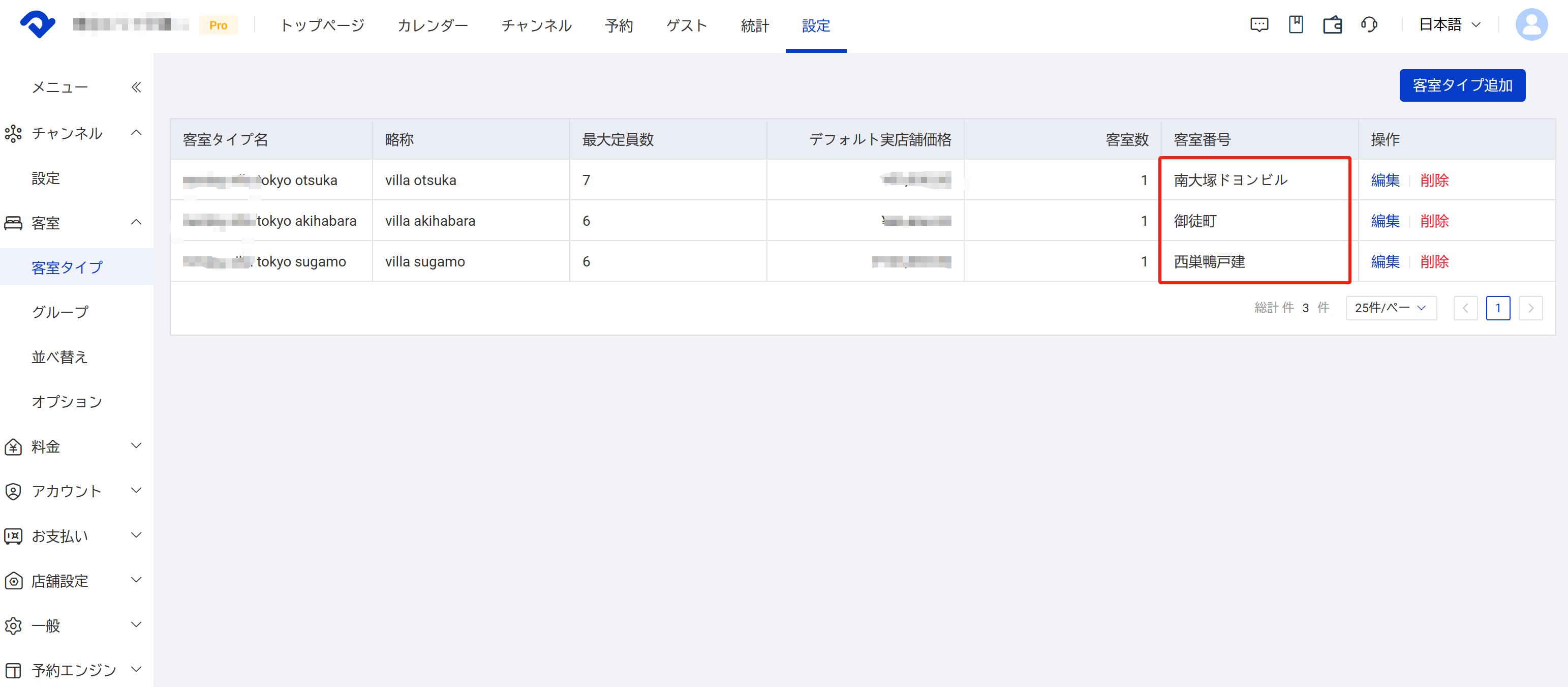Click the Pro plan badge
Screen dimensions: 1568x687
(218, 25)
